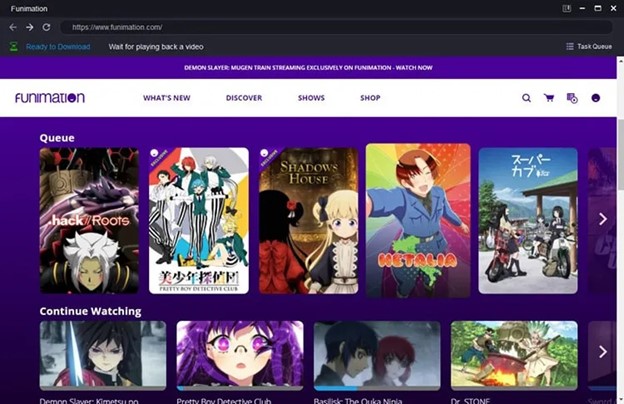
Task: Open the user account profile icon
Action: pyautogui.click(x=596, y=98)
